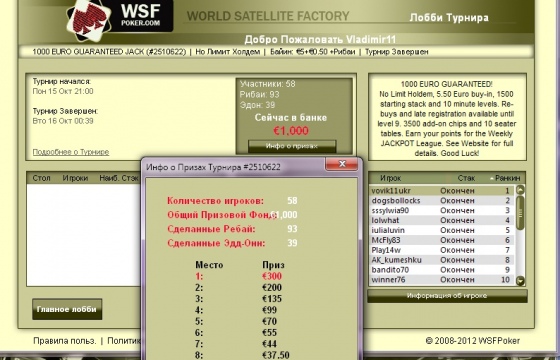Click the €55 sixth place prize

pos(269,332)
